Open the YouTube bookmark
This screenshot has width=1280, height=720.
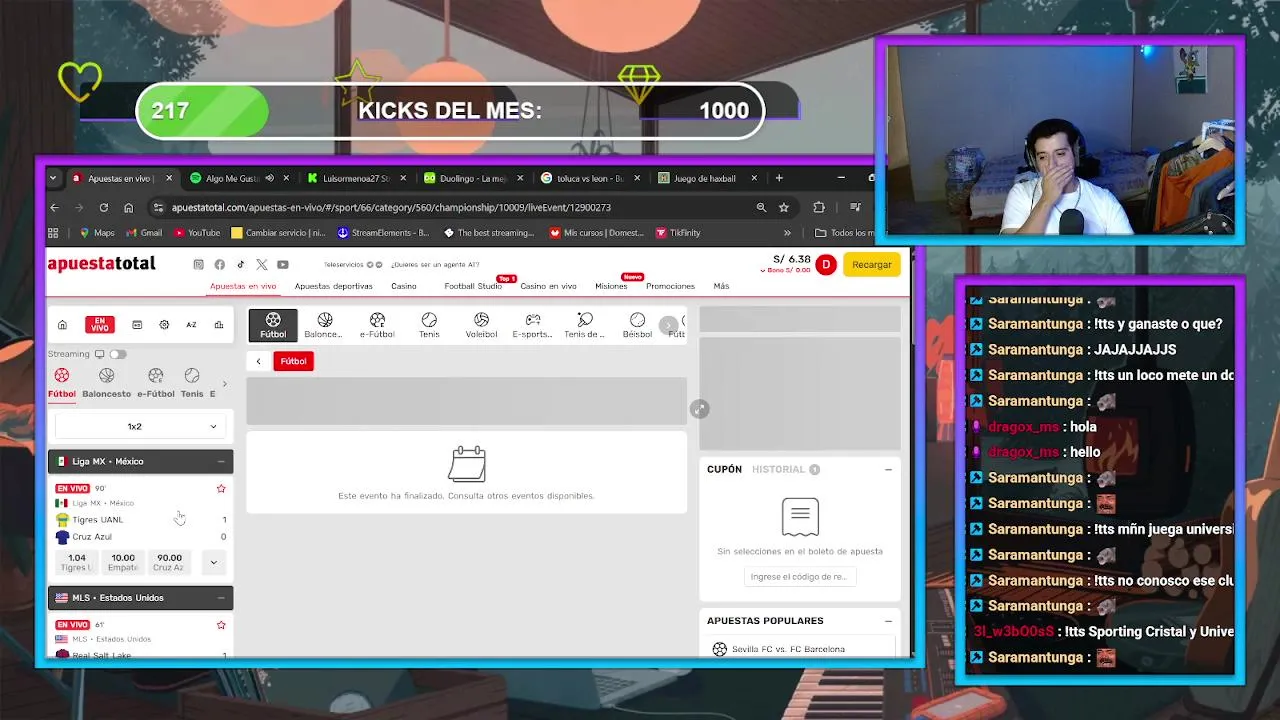coord(197,233)
